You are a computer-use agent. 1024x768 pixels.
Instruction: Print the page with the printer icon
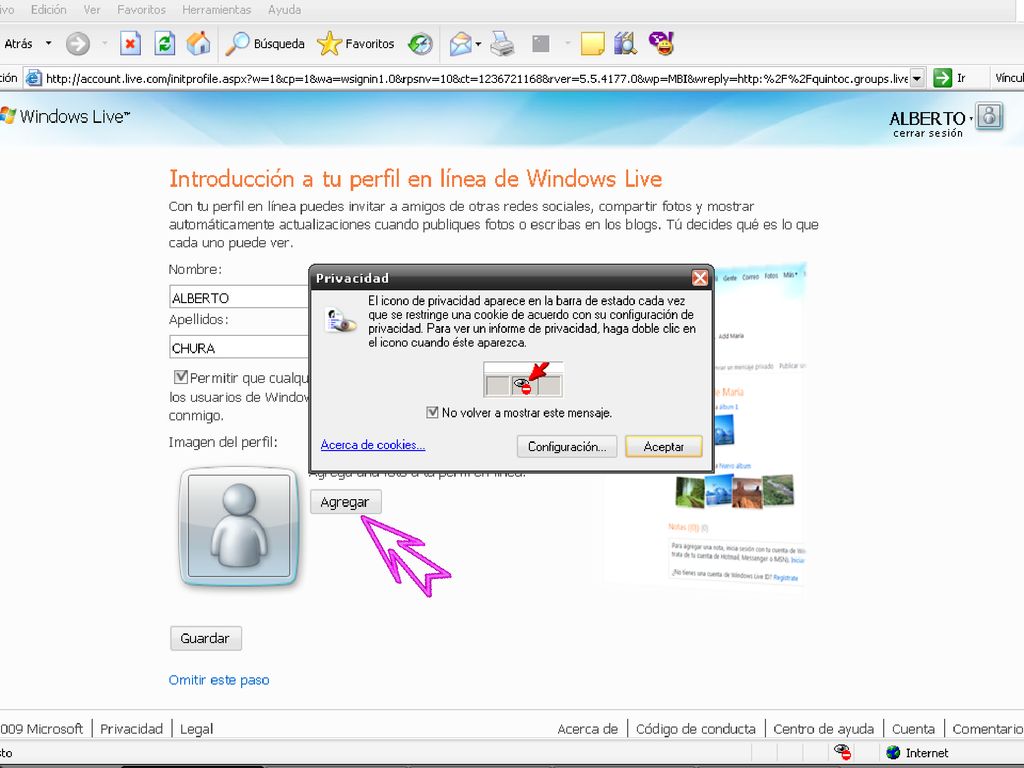pos(502,44)
